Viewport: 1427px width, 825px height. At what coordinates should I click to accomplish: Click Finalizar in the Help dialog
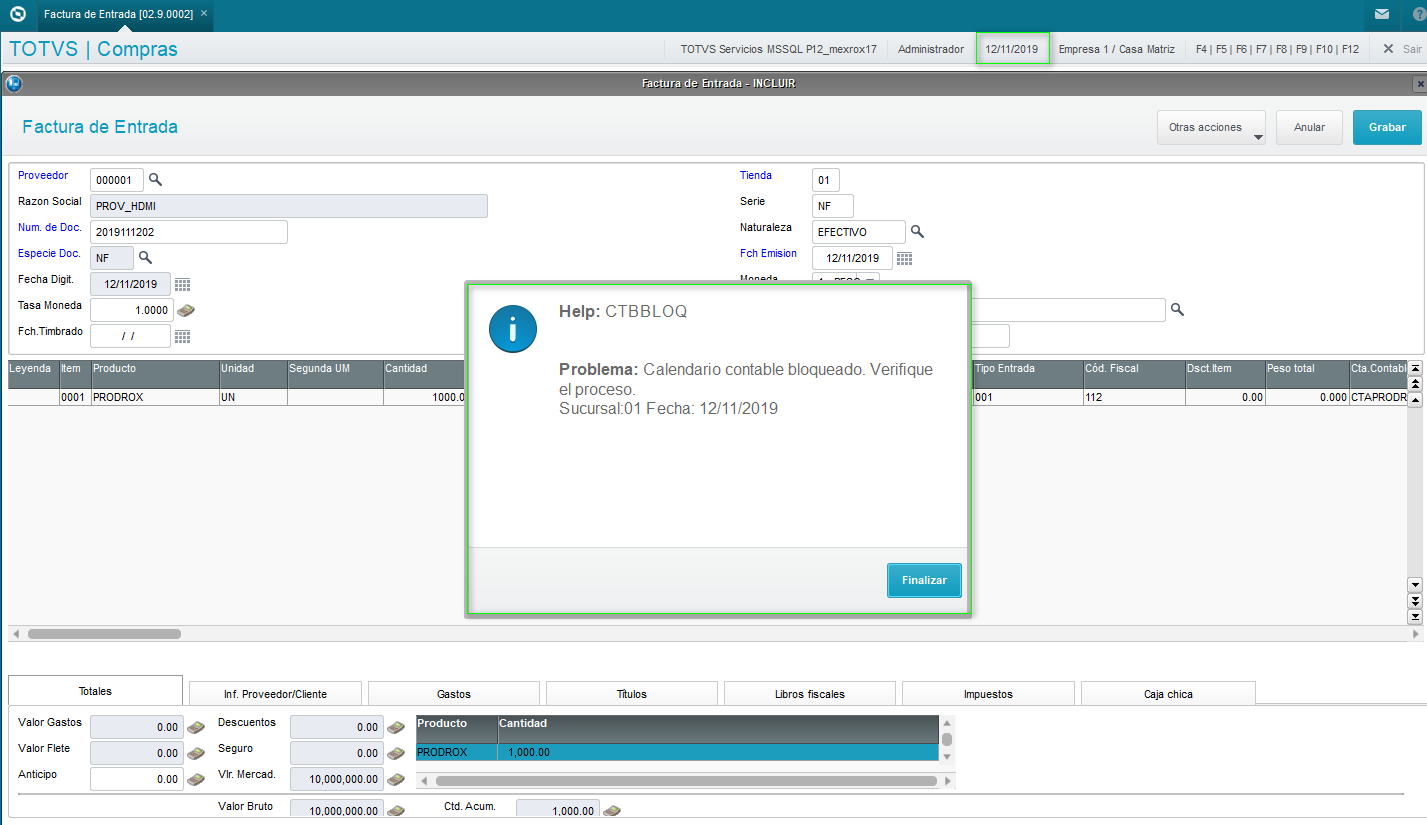pyautogui.click(x=924, y=580)
